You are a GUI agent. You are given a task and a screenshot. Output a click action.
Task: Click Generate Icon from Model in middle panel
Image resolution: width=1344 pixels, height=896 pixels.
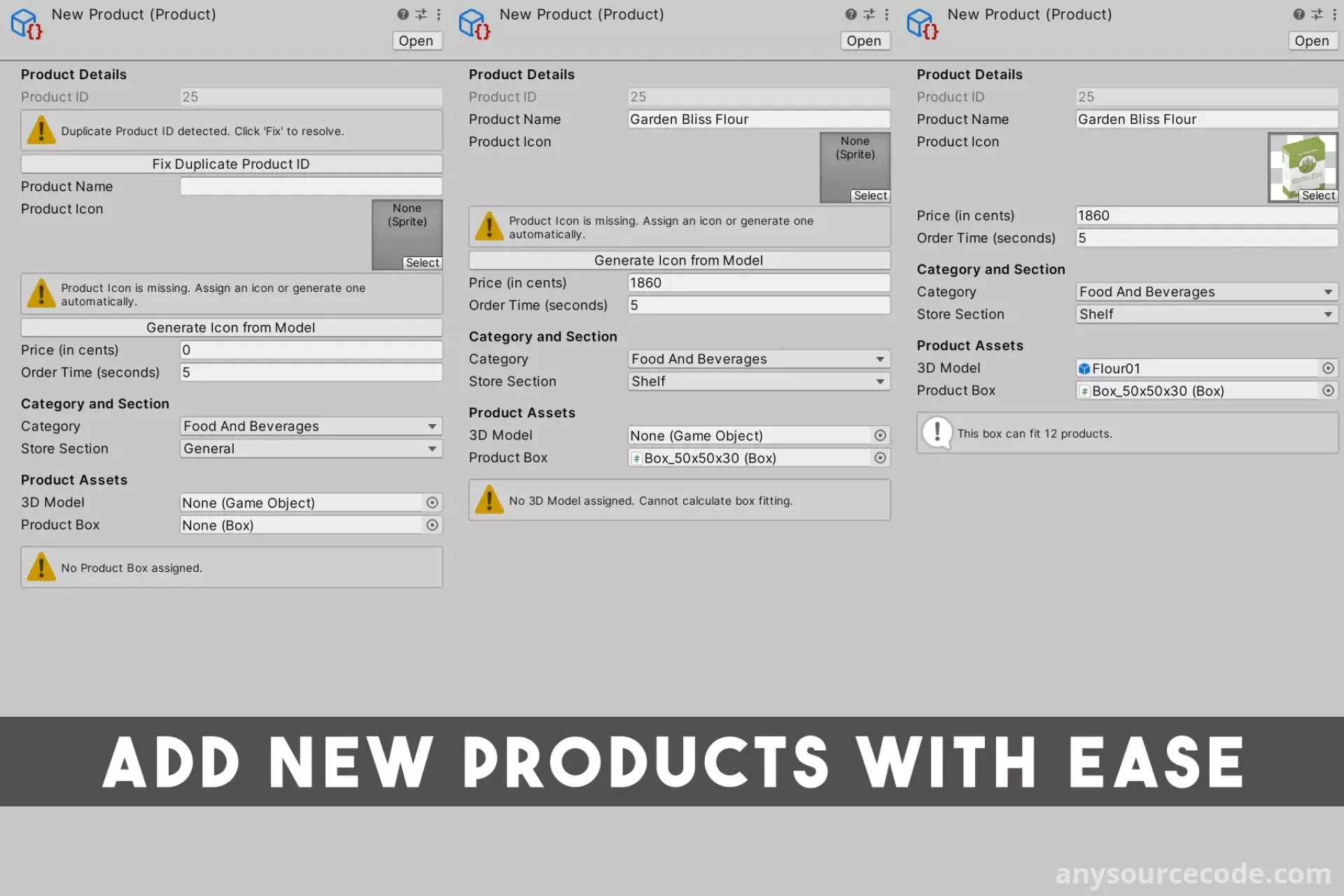[679, 260]
